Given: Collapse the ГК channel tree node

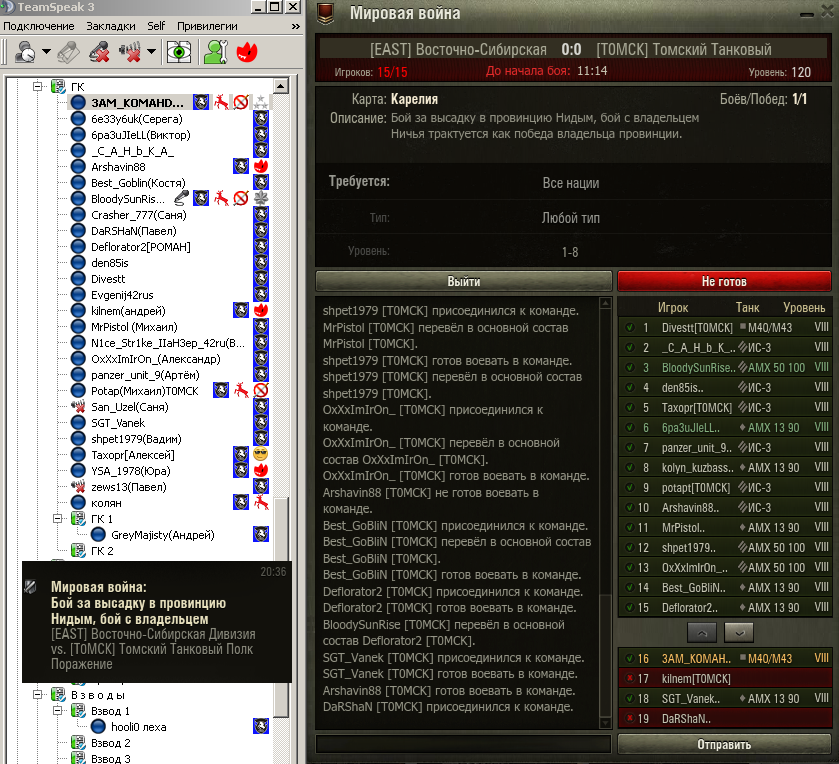Looking at the screenshot, I should pos(37,86).
